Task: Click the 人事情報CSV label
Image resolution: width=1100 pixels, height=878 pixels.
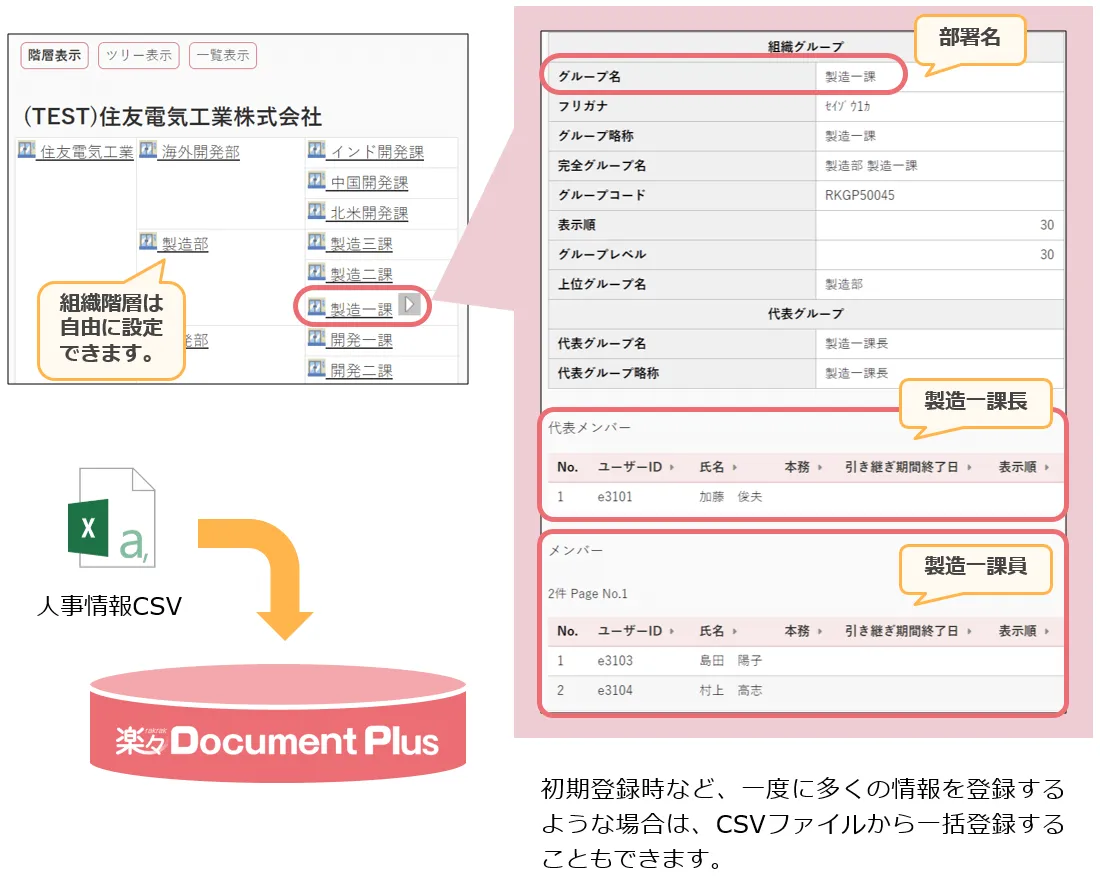Action: coord(109,605)
